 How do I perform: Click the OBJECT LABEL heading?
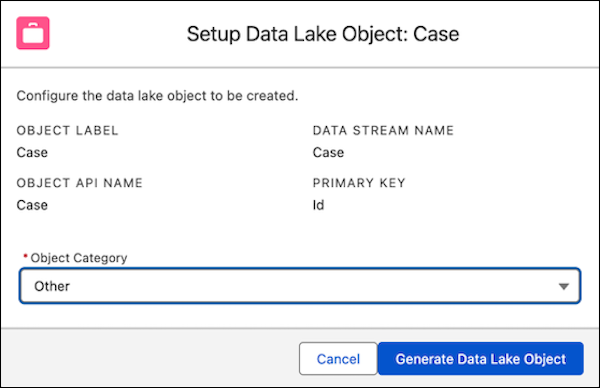(x=67, y=130)
